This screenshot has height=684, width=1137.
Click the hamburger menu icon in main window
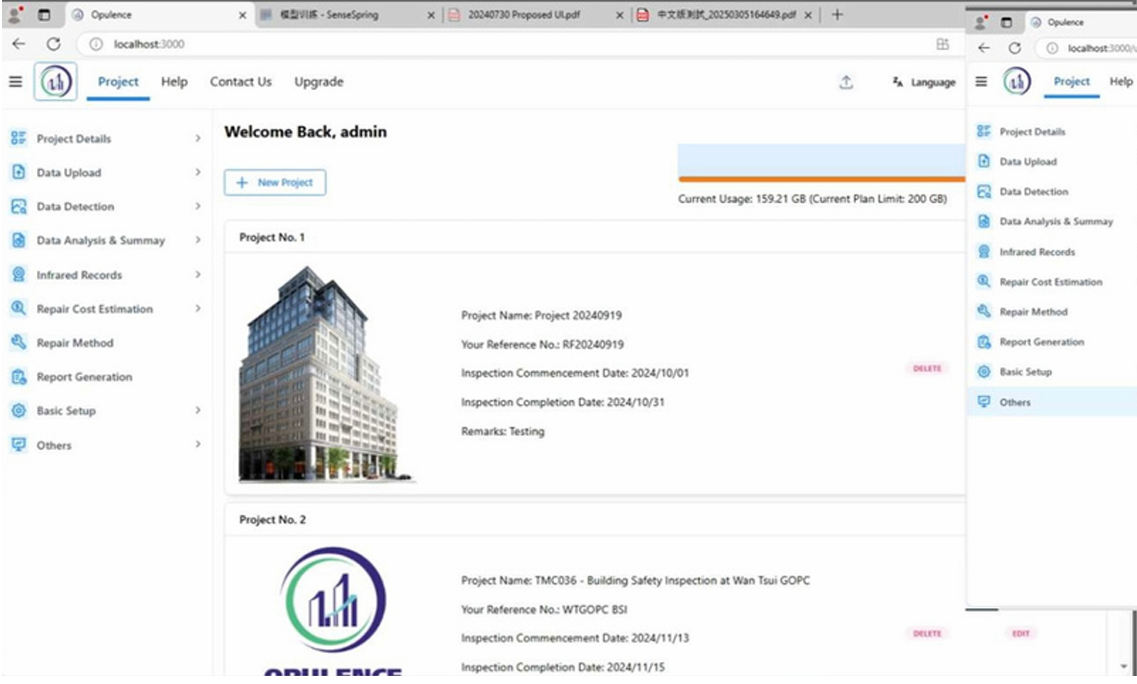[15, 82]
